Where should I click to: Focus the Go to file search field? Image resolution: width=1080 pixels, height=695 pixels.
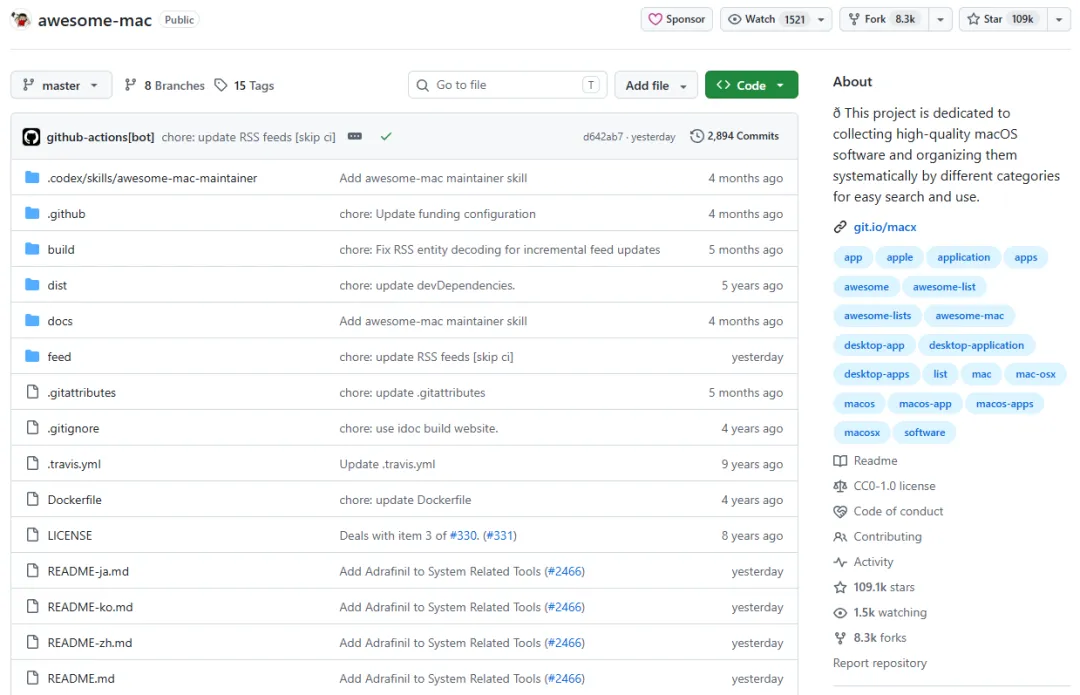(508, 85)
